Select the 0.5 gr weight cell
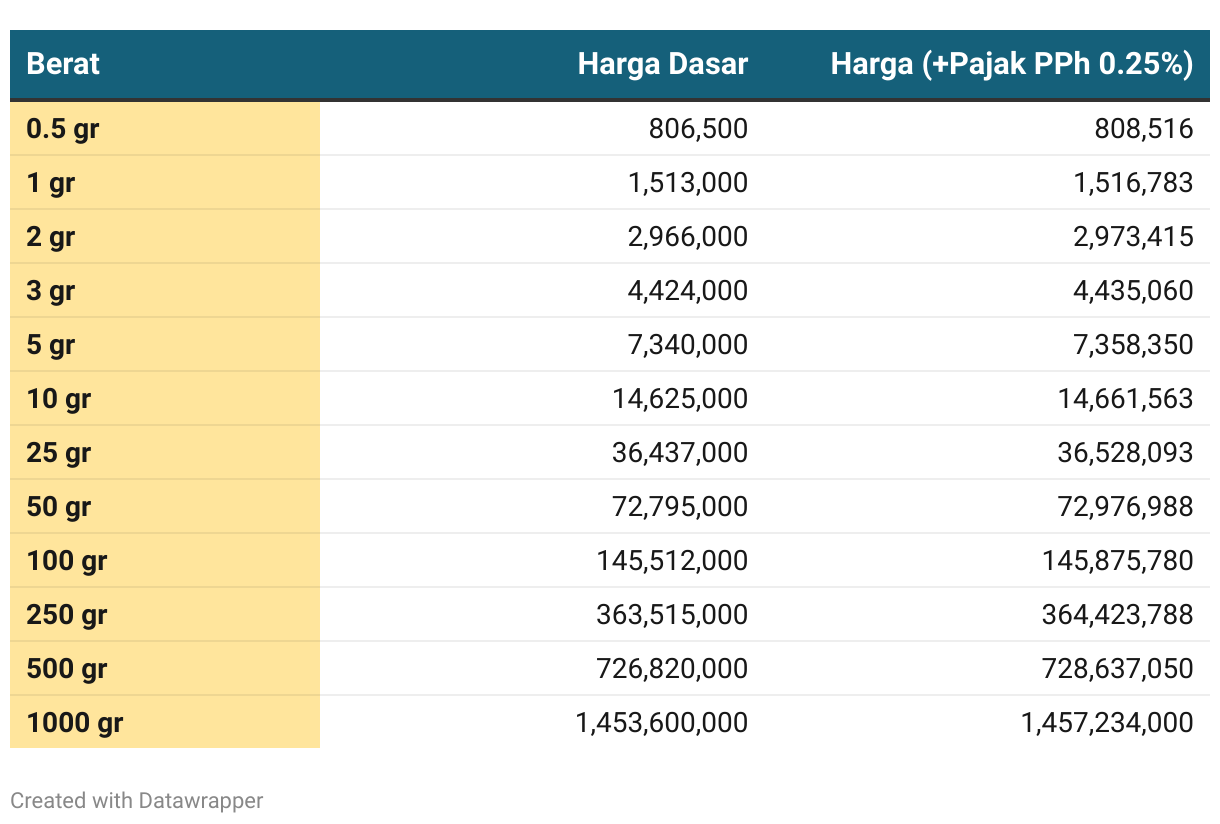The width and height of the screenshot is (1220, 824). 63,129
